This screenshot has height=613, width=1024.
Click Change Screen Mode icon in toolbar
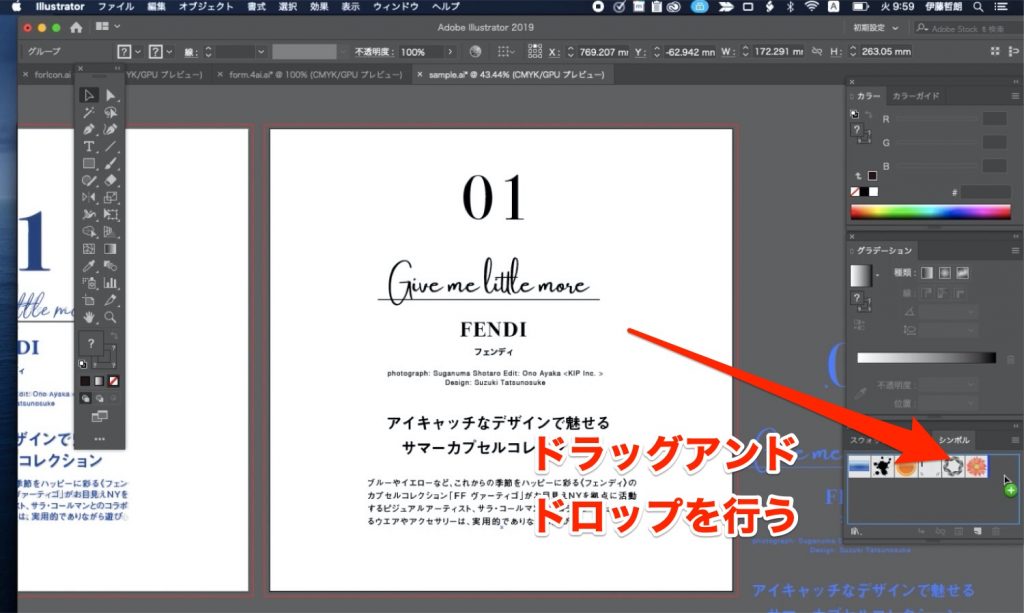[99, 416]
